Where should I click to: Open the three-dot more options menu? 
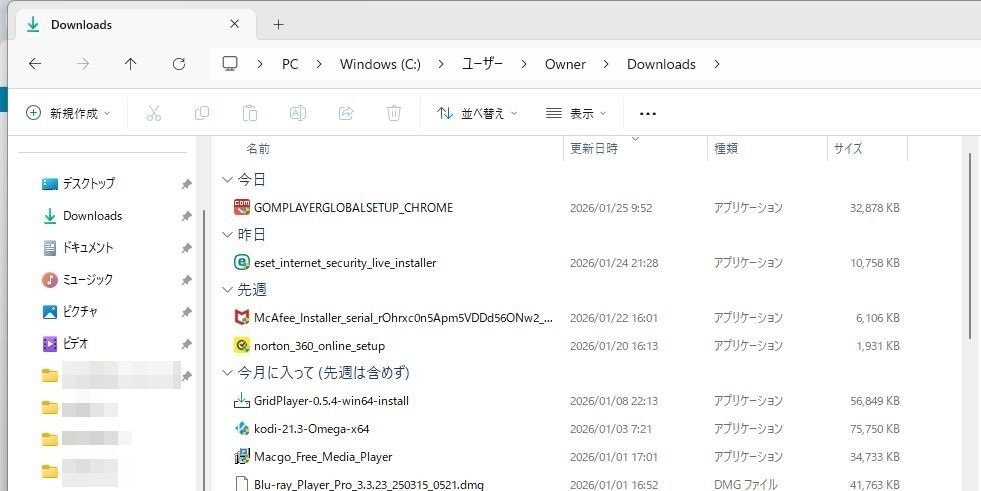[x=648, y=113]
